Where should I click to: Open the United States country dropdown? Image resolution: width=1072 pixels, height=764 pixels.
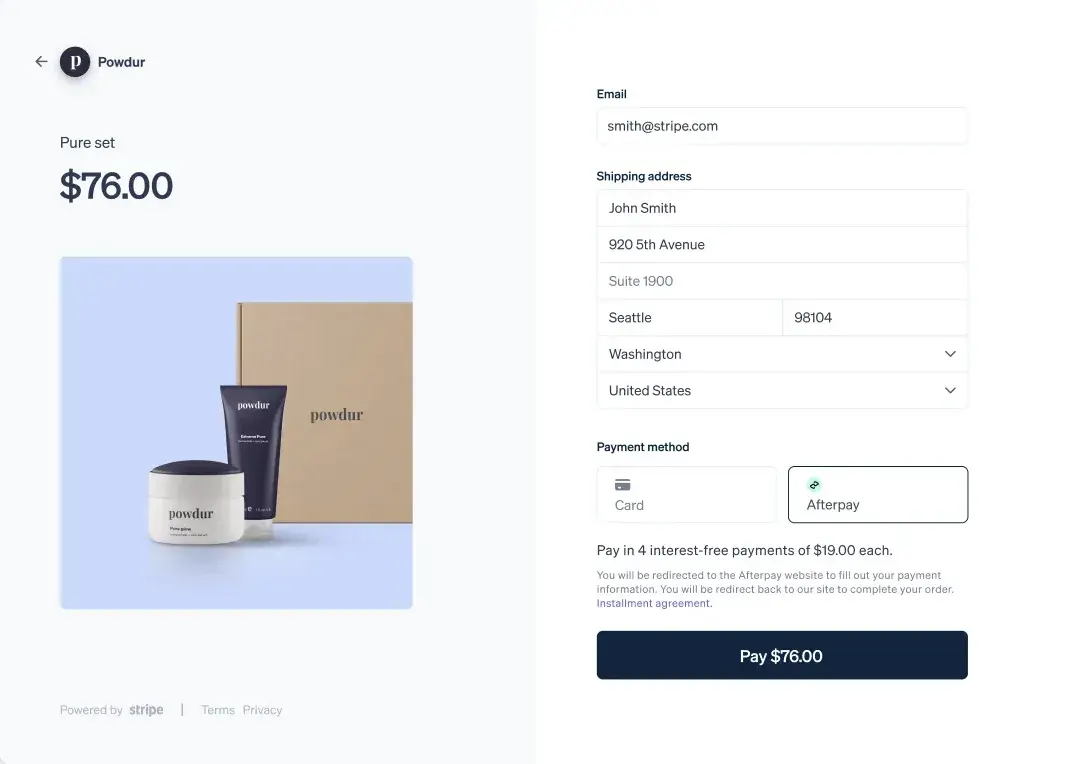click(x=782, y=391)
